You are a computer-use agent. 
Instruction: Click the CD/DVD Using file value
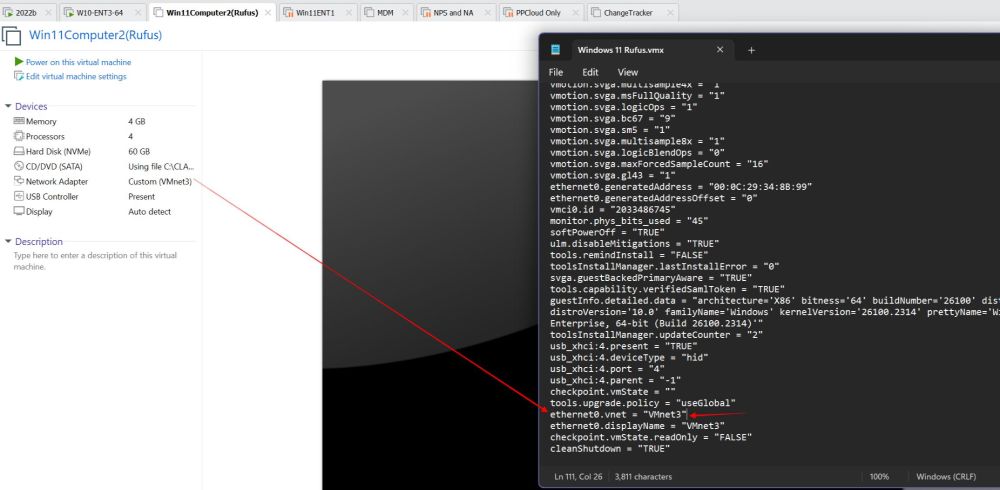pyautogui.click(x=161, y=167)
